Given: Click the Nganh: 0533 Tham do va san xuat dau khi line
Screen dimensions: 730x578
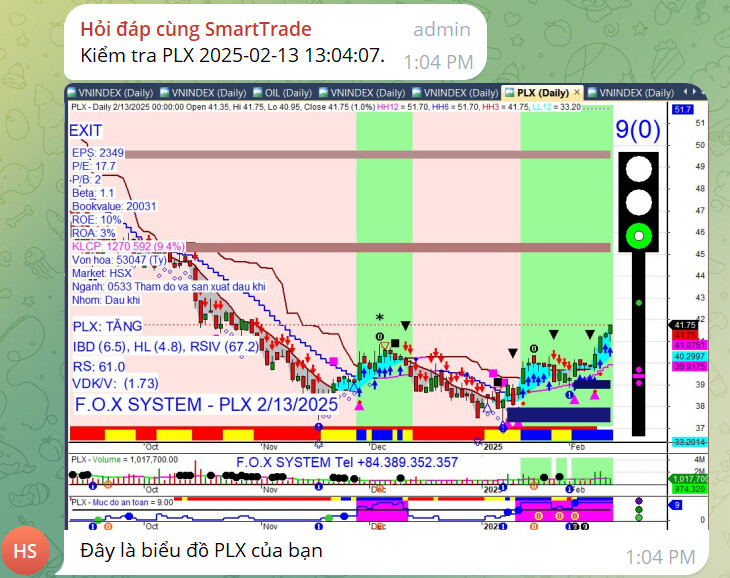Looking at the screenshot, I should [x=169, y=287].
